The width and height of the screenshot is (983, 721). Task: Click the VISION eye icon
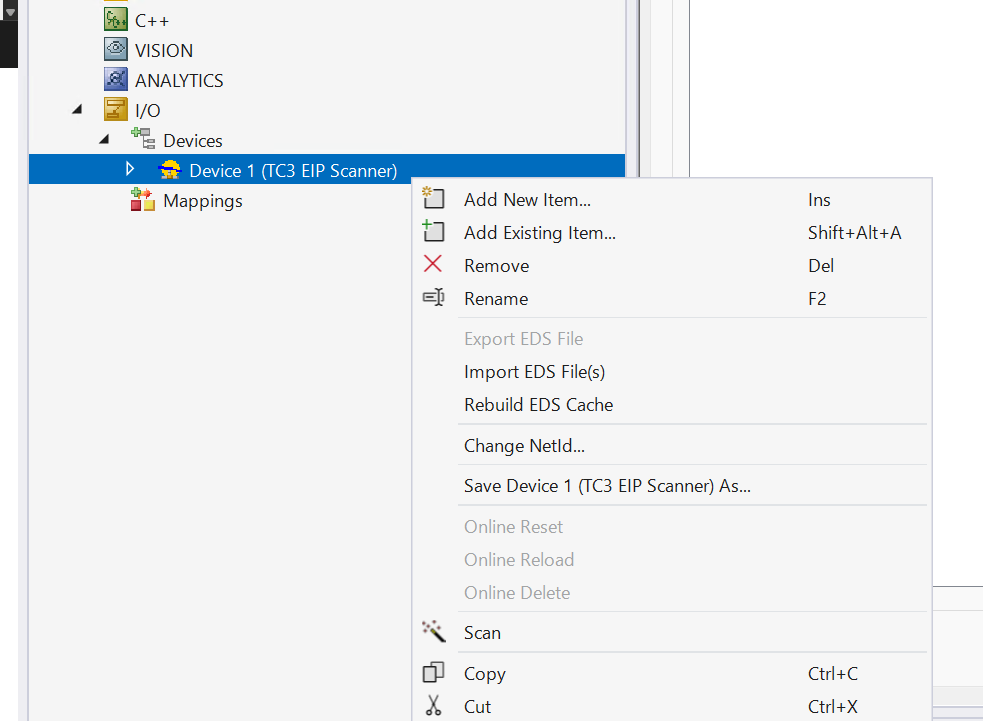[116, 50]
